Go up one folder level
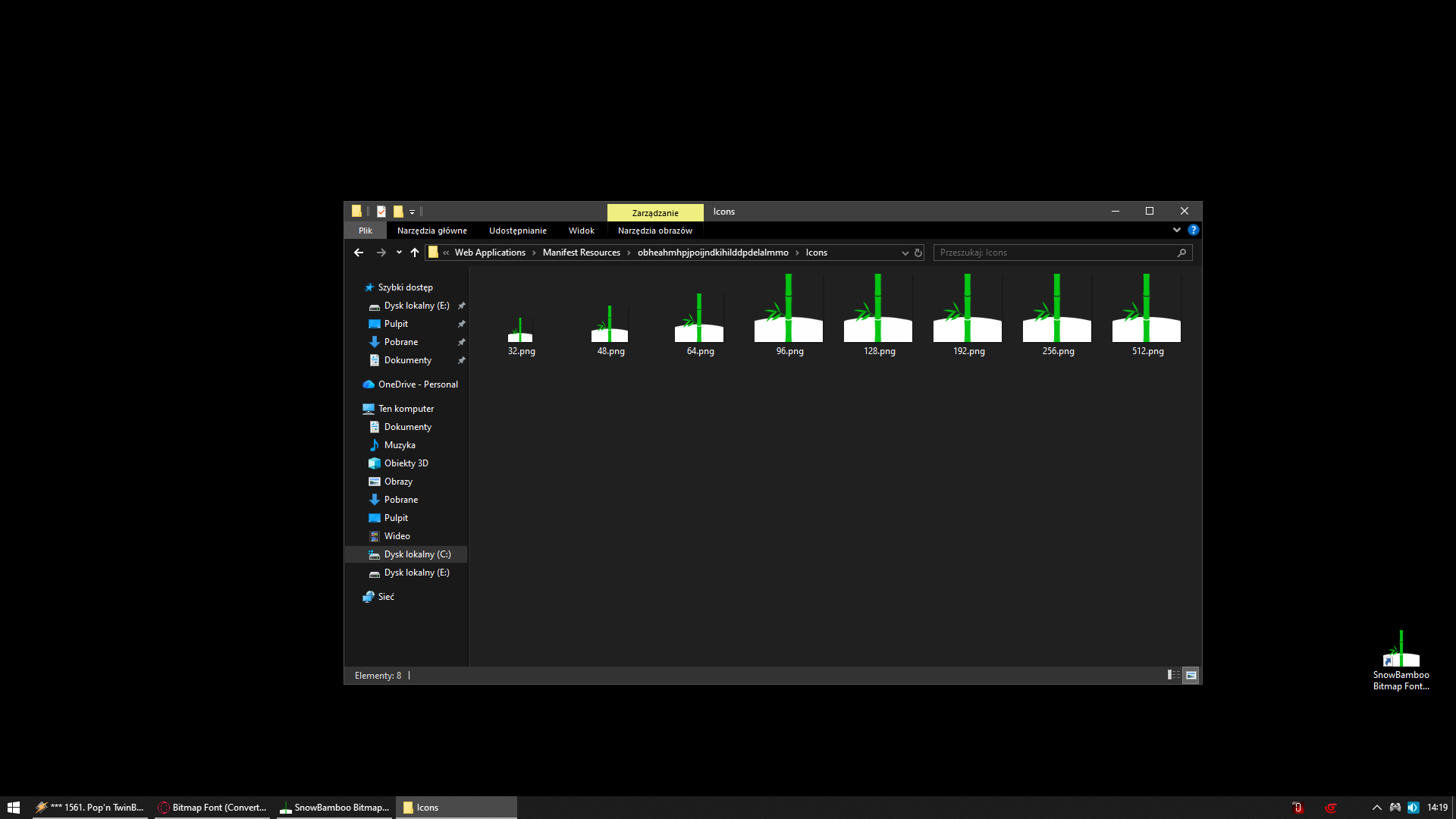Image resolution: width=1456 pixels, height=819 pixels. point(415,253)
